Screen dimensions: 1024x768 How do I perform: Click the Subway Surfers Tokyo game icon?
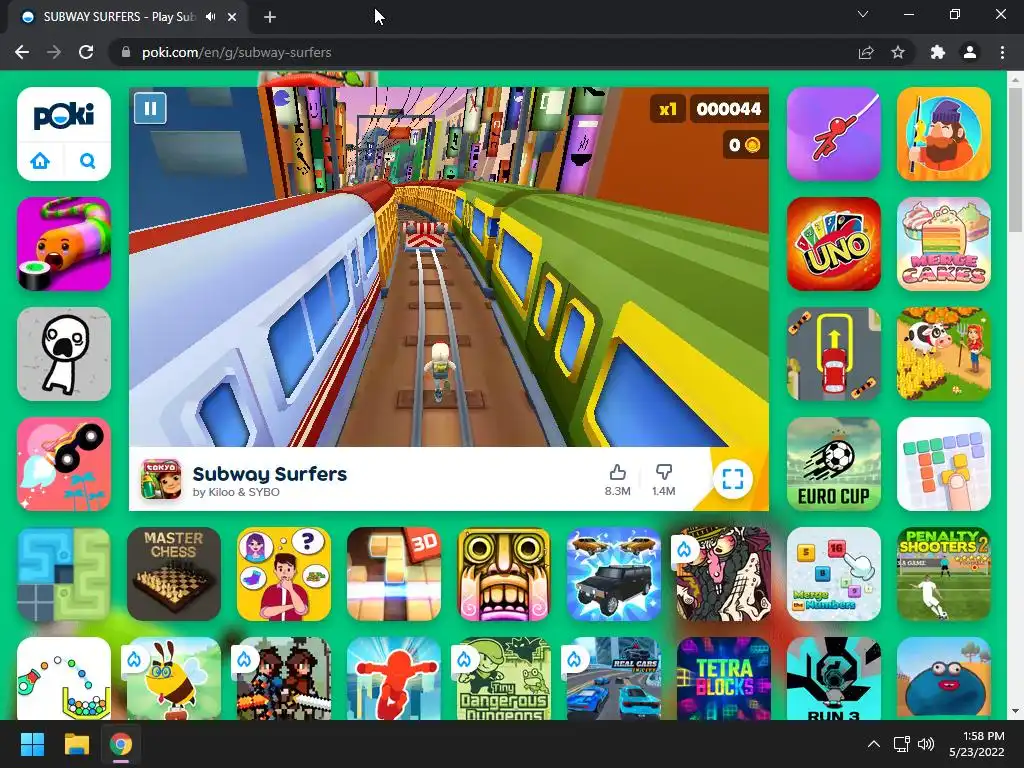click(x=161, y=479)
